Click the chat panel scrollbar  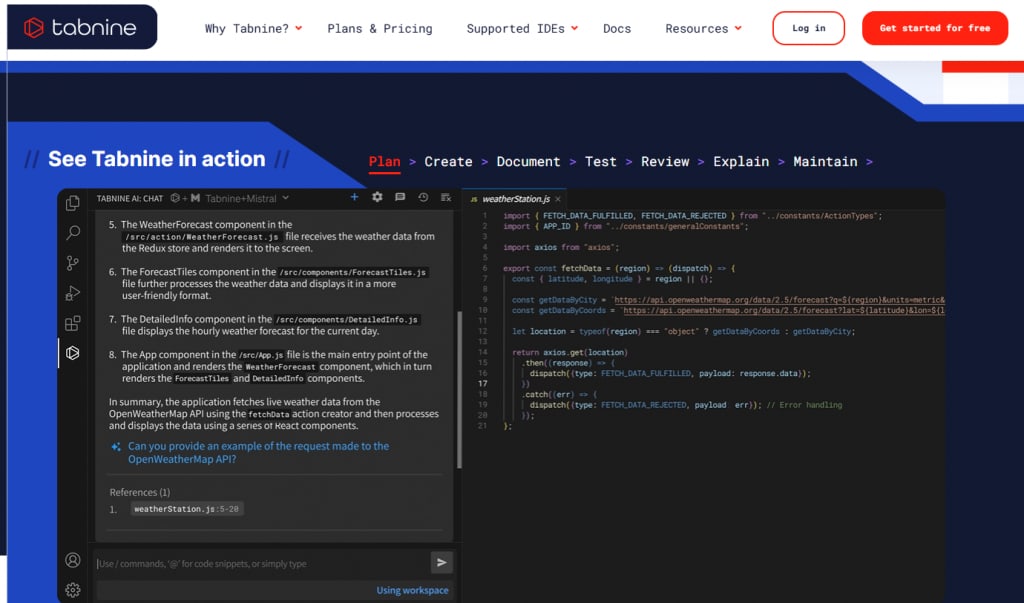pyautogui.click(x=459, y=389)
